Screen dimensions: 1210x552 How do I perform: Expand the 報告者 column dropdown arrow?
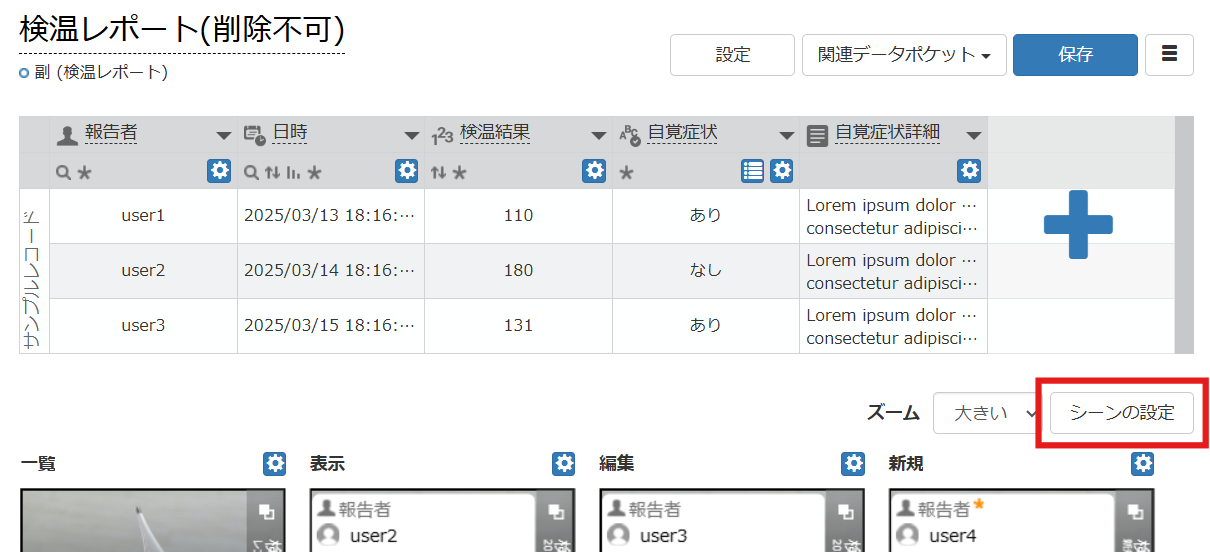click(224, 136)
